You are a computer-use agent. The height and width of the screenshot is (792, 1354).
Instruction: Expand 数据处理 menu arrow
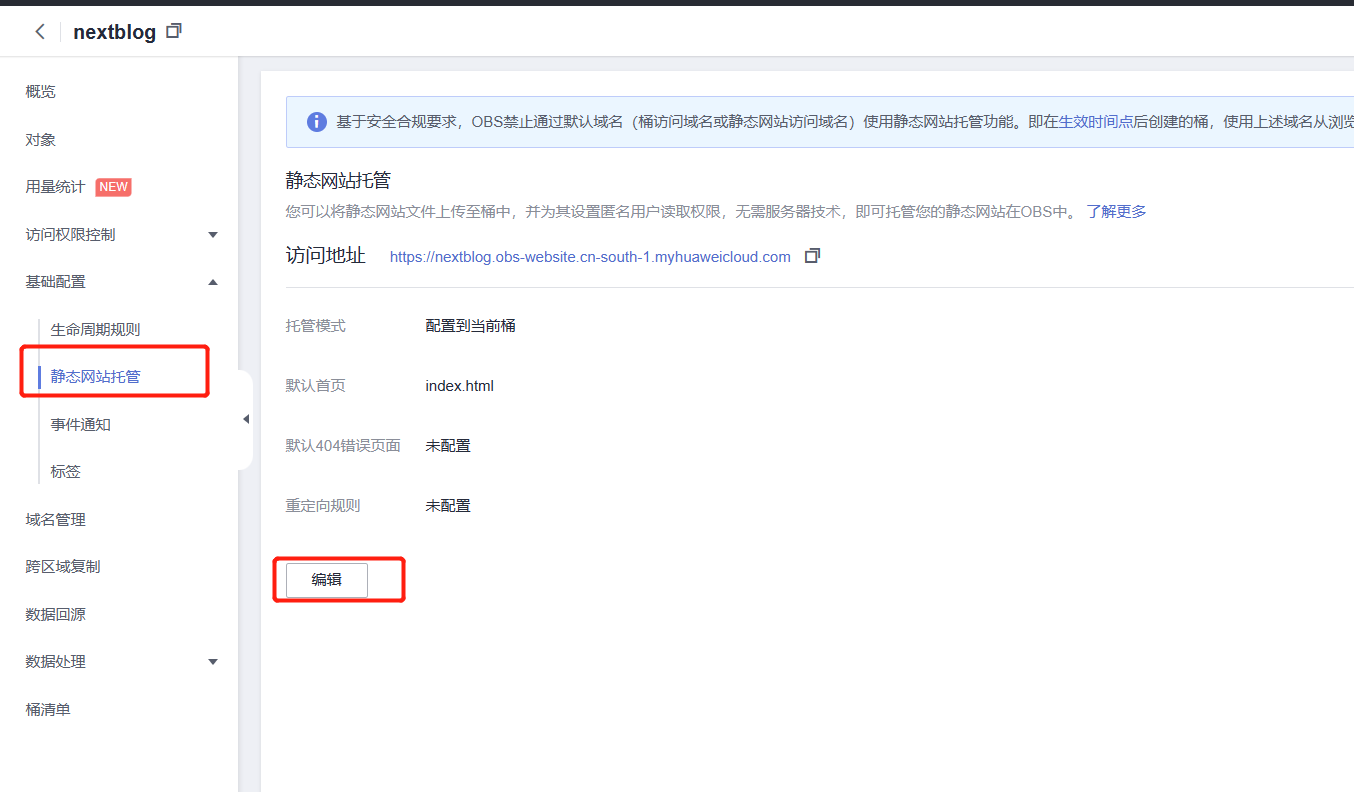coord(212,662)
